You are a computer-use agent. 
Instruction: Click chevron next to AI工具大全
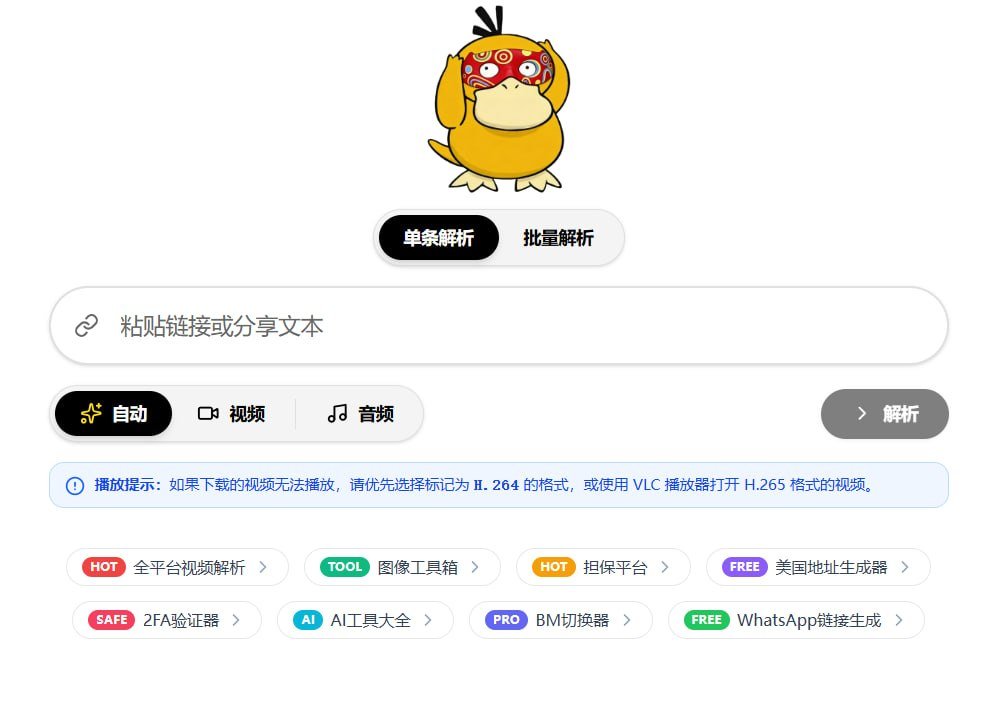428,619
